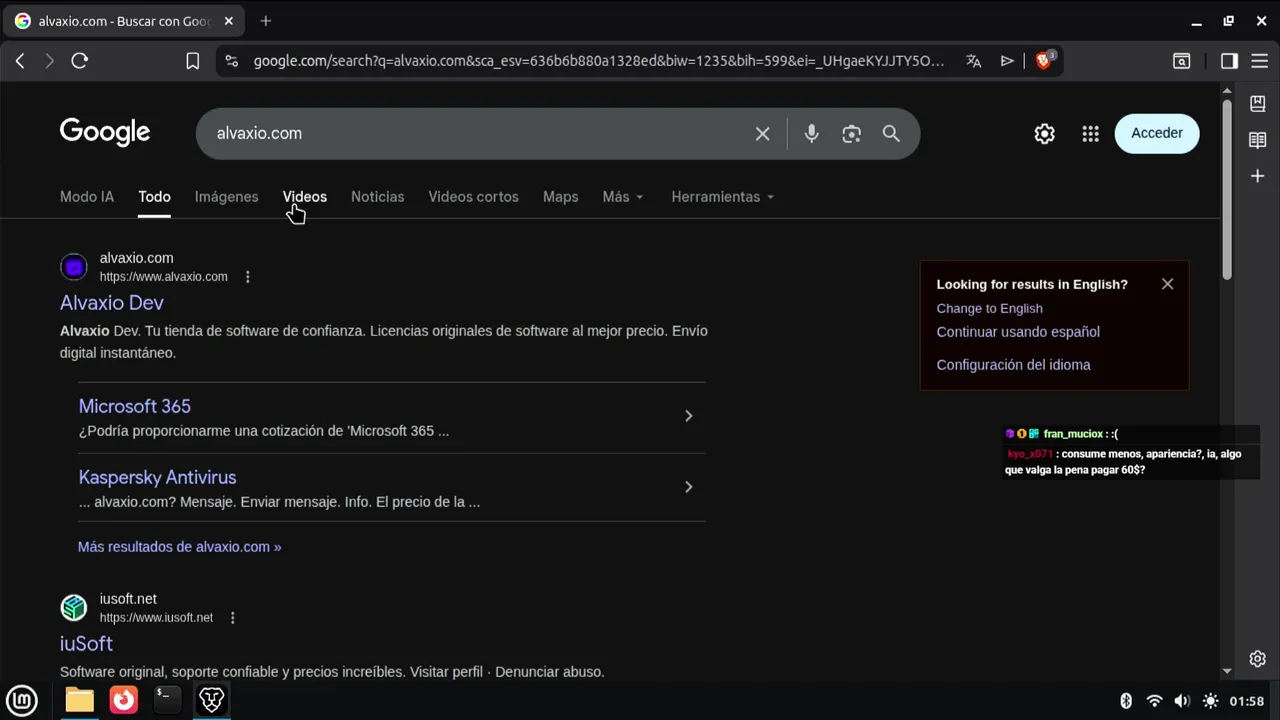
Task: Open the Microsoft 365 sitelink
Action: point(135,407)
